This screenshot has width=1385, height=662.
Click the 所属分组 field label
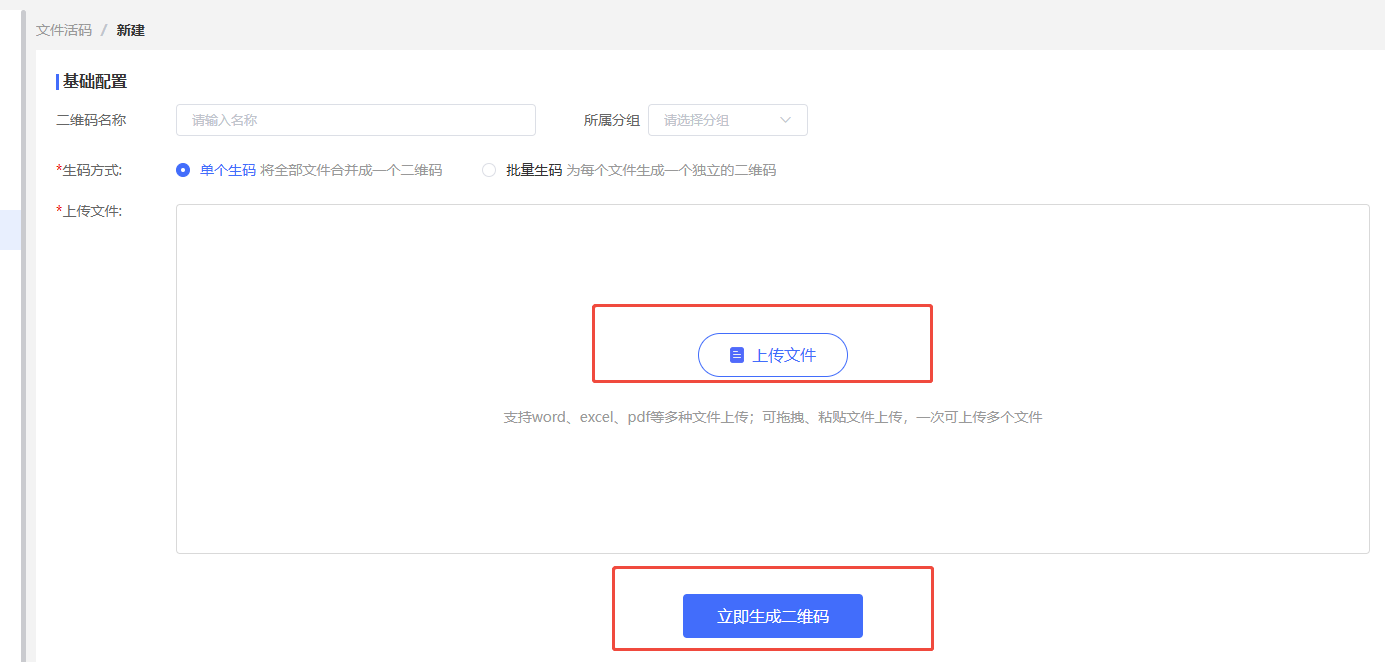point(612,120)
